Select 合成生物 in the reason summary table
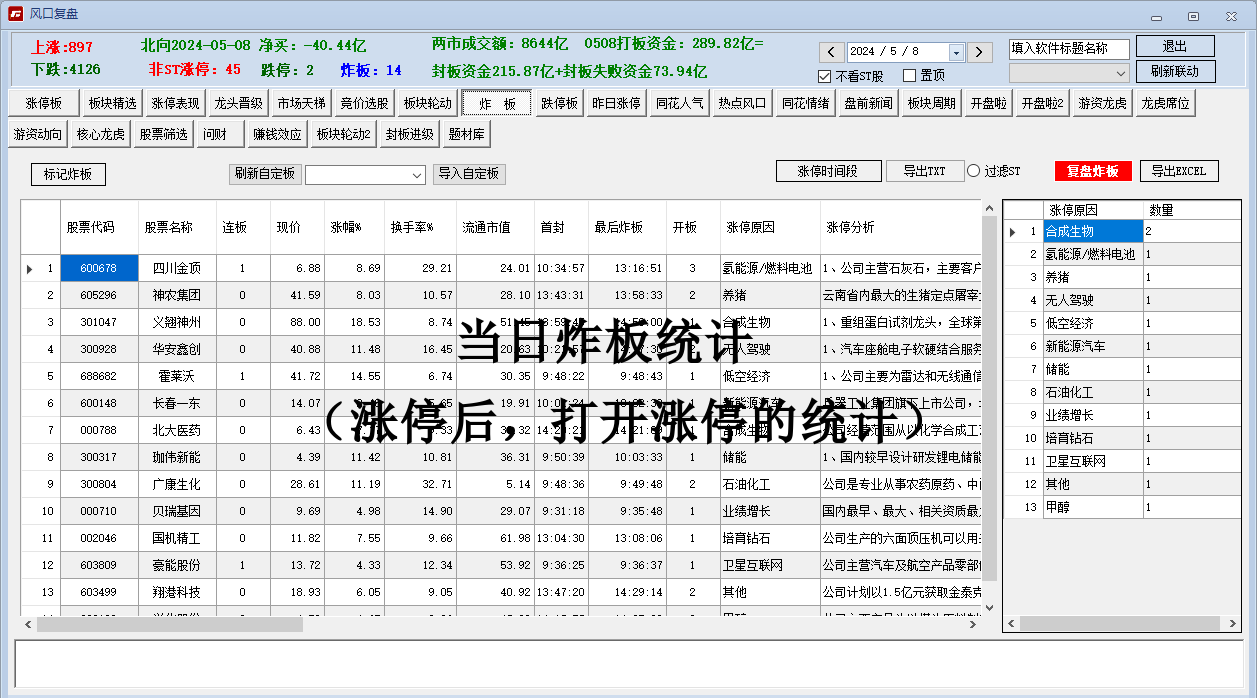Image resolution: width=1257 pixels, height=698 pixels. pos(1092,231)
